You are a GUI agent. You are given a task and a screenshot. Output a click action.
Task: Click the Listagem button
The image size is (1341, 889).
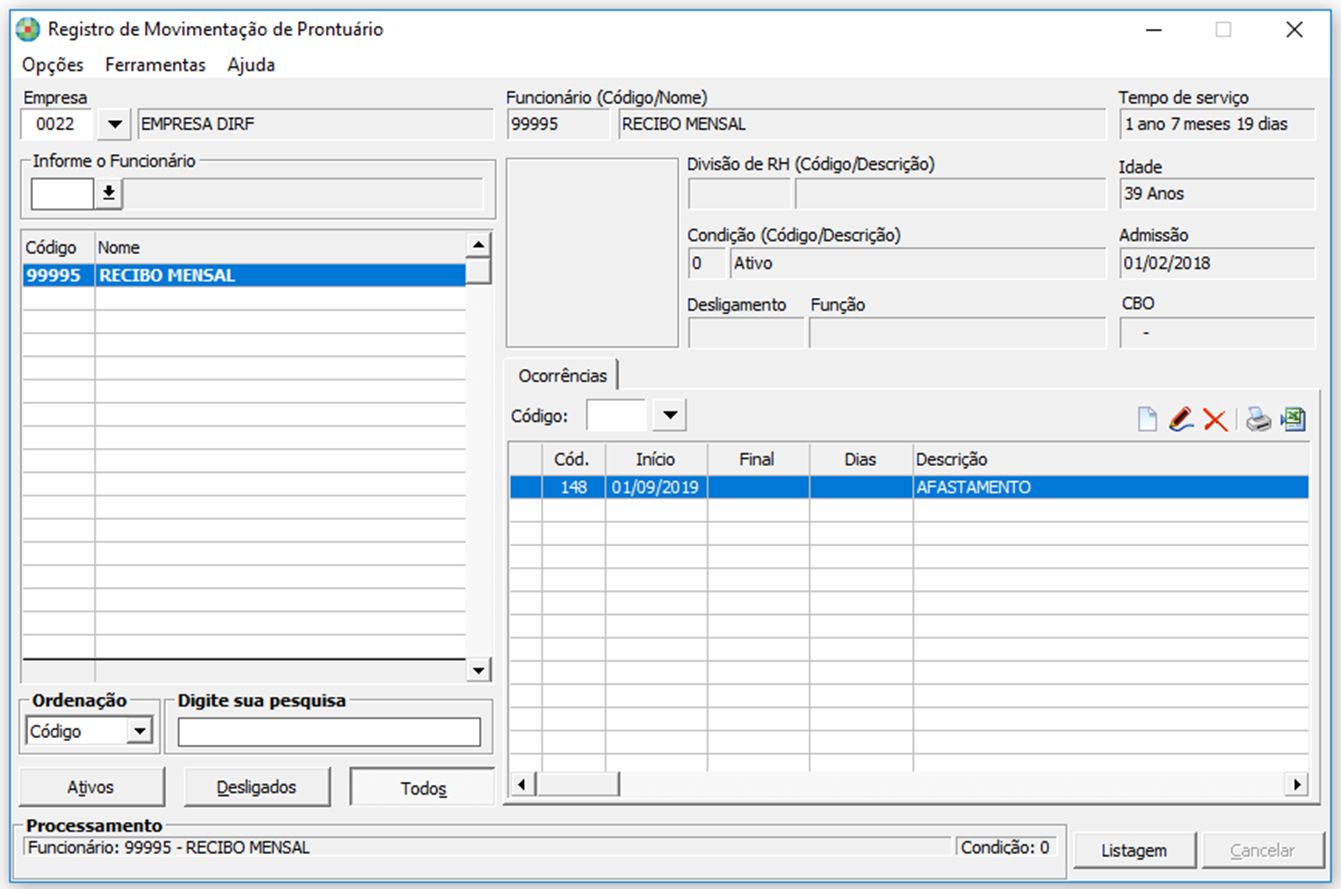pos(1134,851)
